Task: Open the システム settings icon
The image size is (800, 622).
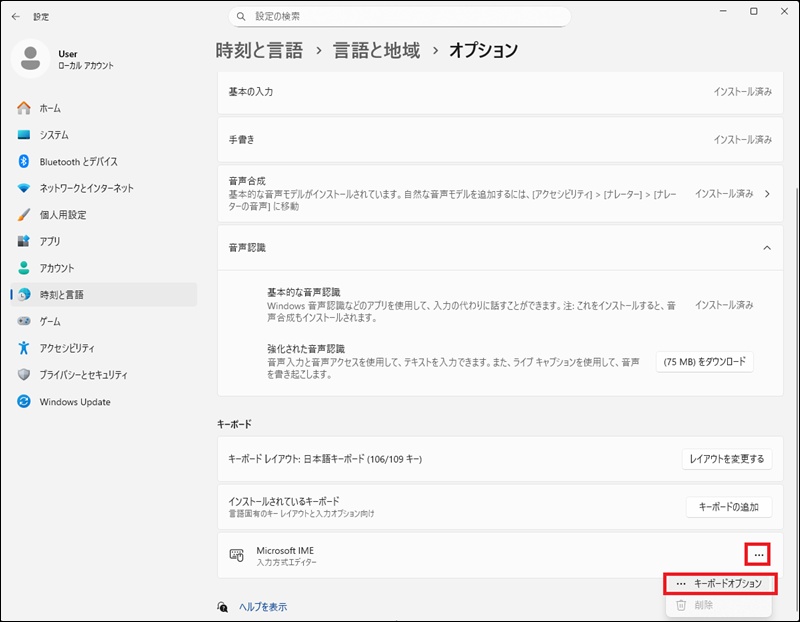Action: click(24, 135)
